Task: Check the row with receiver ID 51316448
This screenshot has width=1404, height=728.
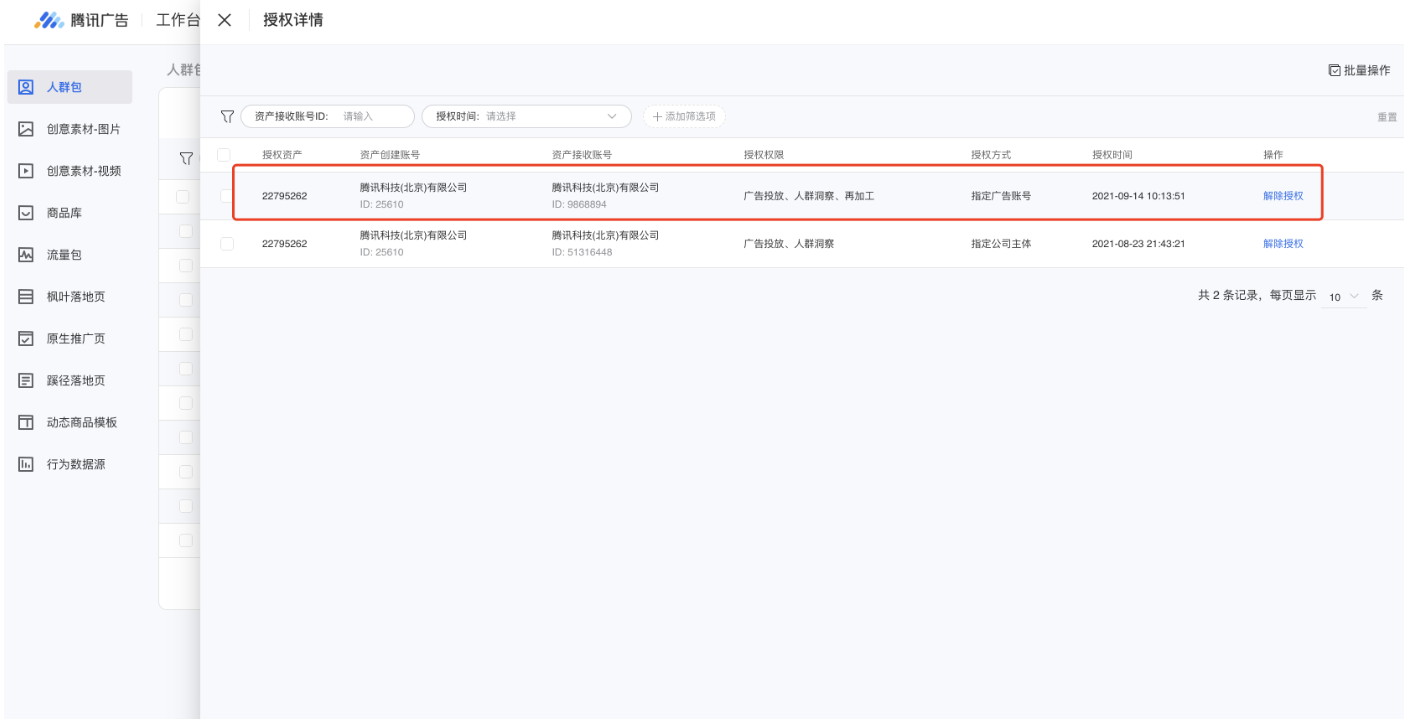Action: pos(227,243)
